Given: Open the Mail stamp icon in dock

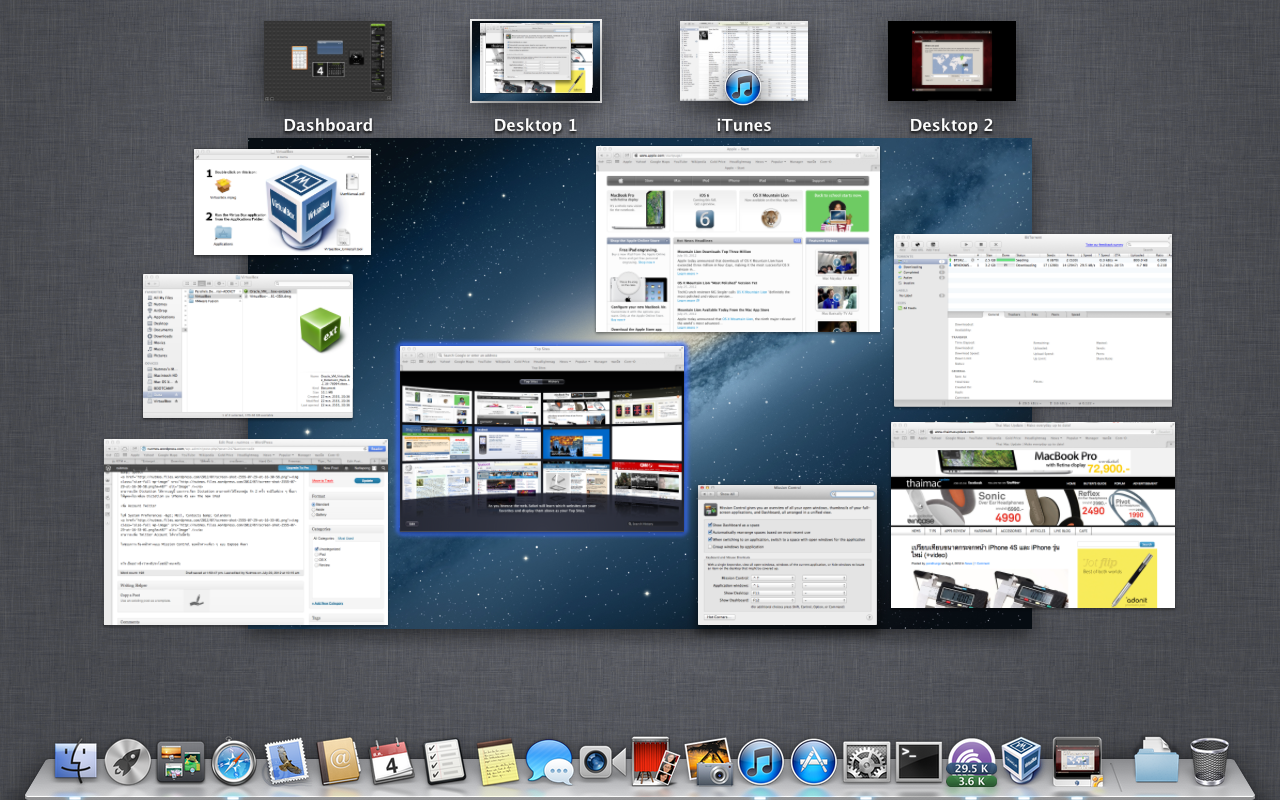Looking at the screenshot, I should (286, 763).
